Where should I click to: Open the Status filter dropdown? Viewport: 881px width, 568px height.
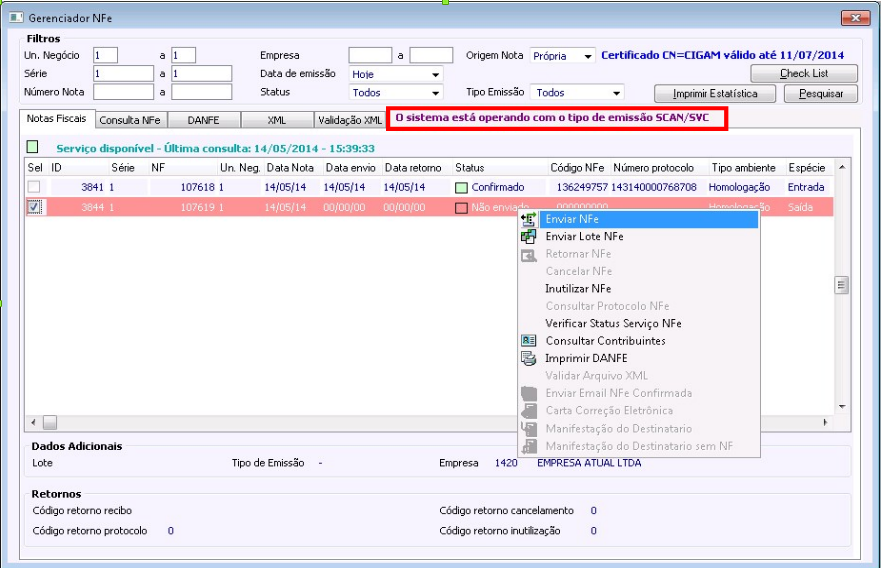click(435, 93)
